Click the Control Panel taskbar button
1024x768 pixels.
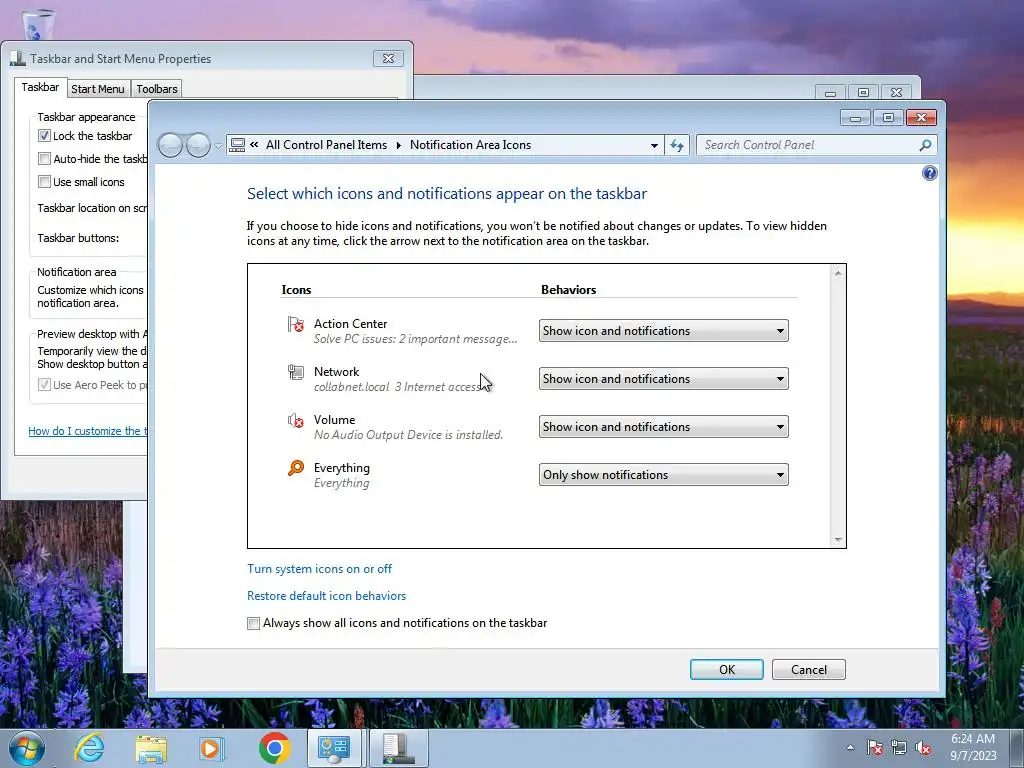click(335, 748)
